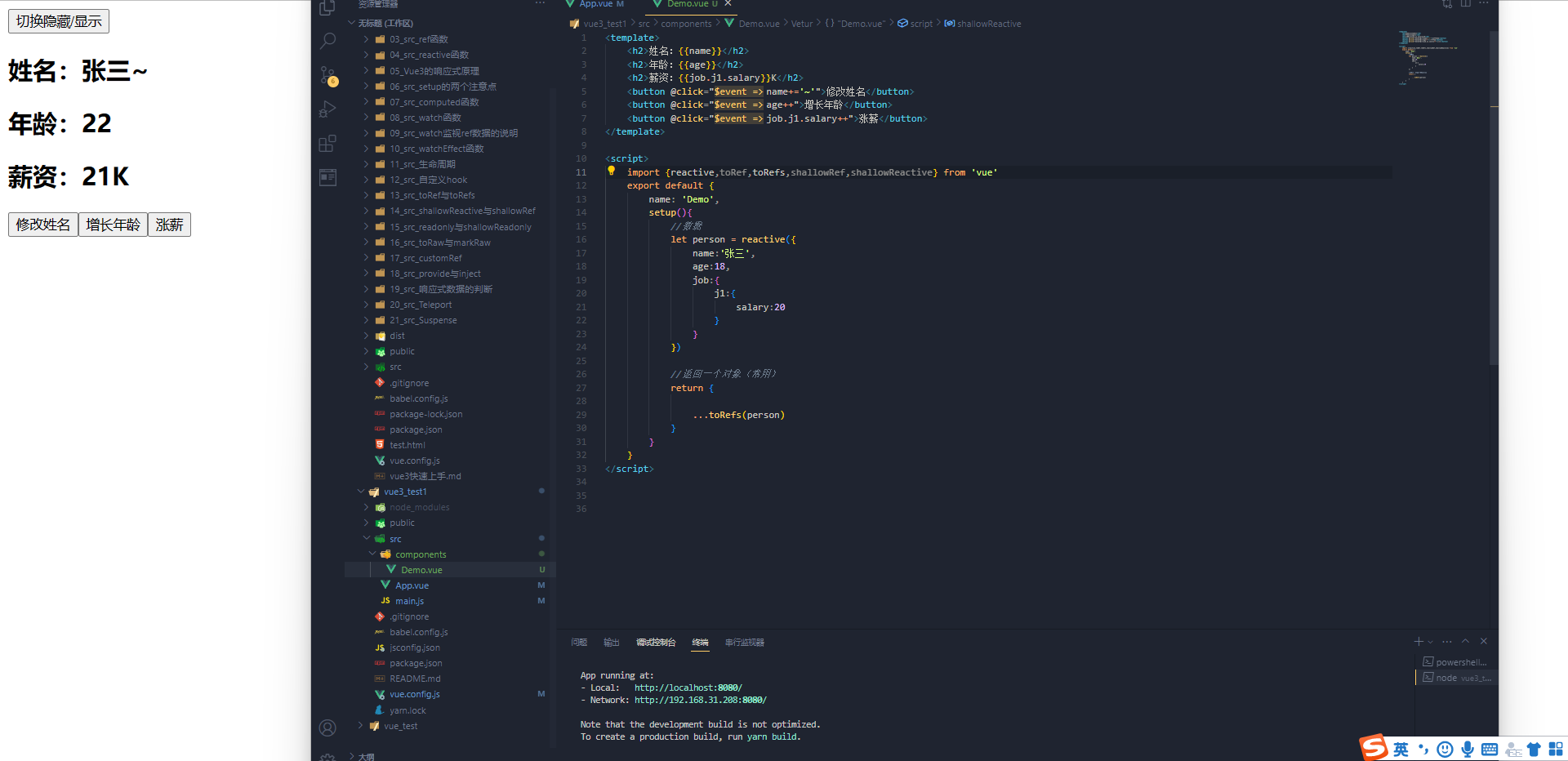Open the 串行监视器 serial monitor tab

pos(744,643)
